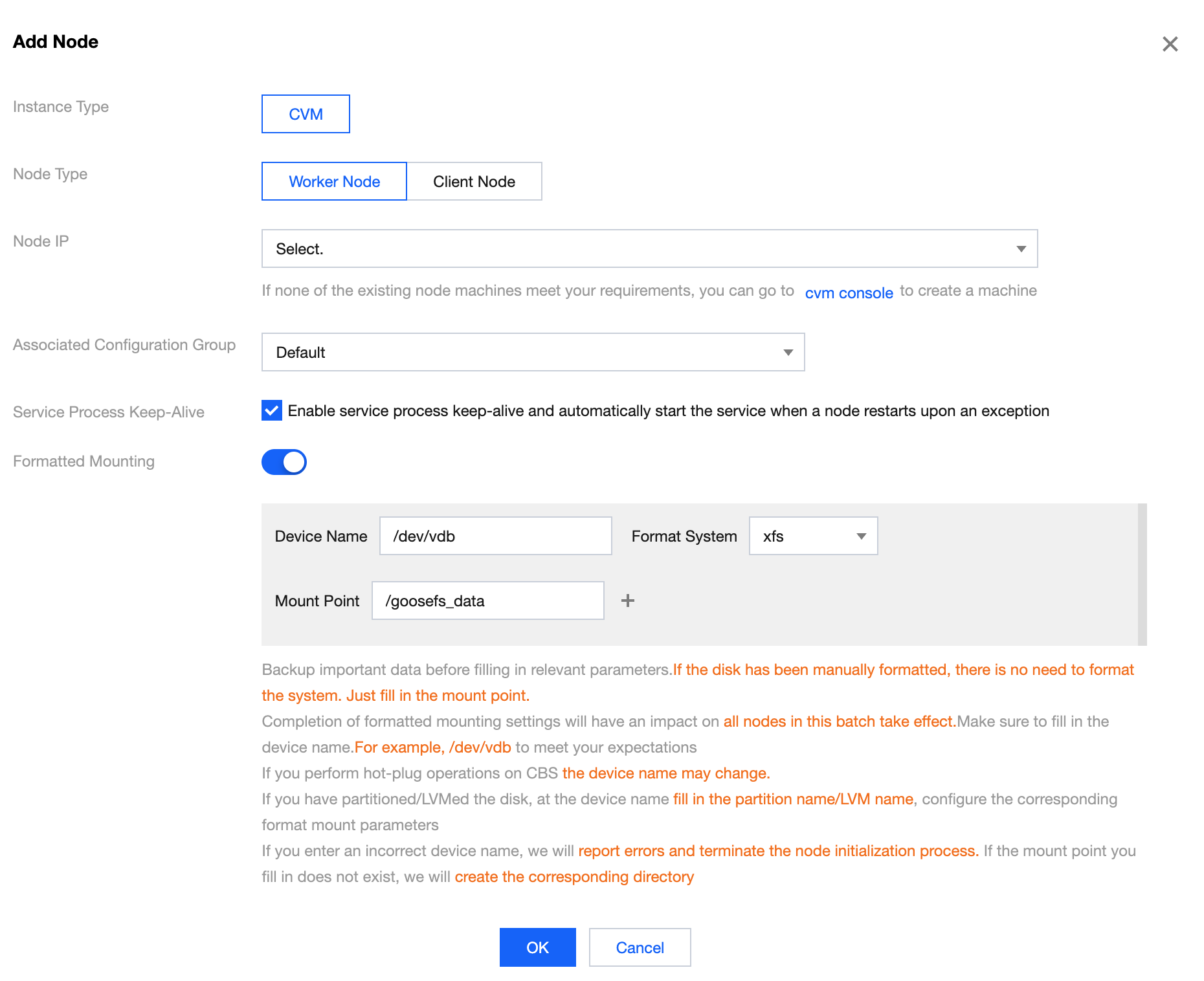Confirm with the OK button
This screenshot has width=1204, height=981.
click(x=537, y=947)
